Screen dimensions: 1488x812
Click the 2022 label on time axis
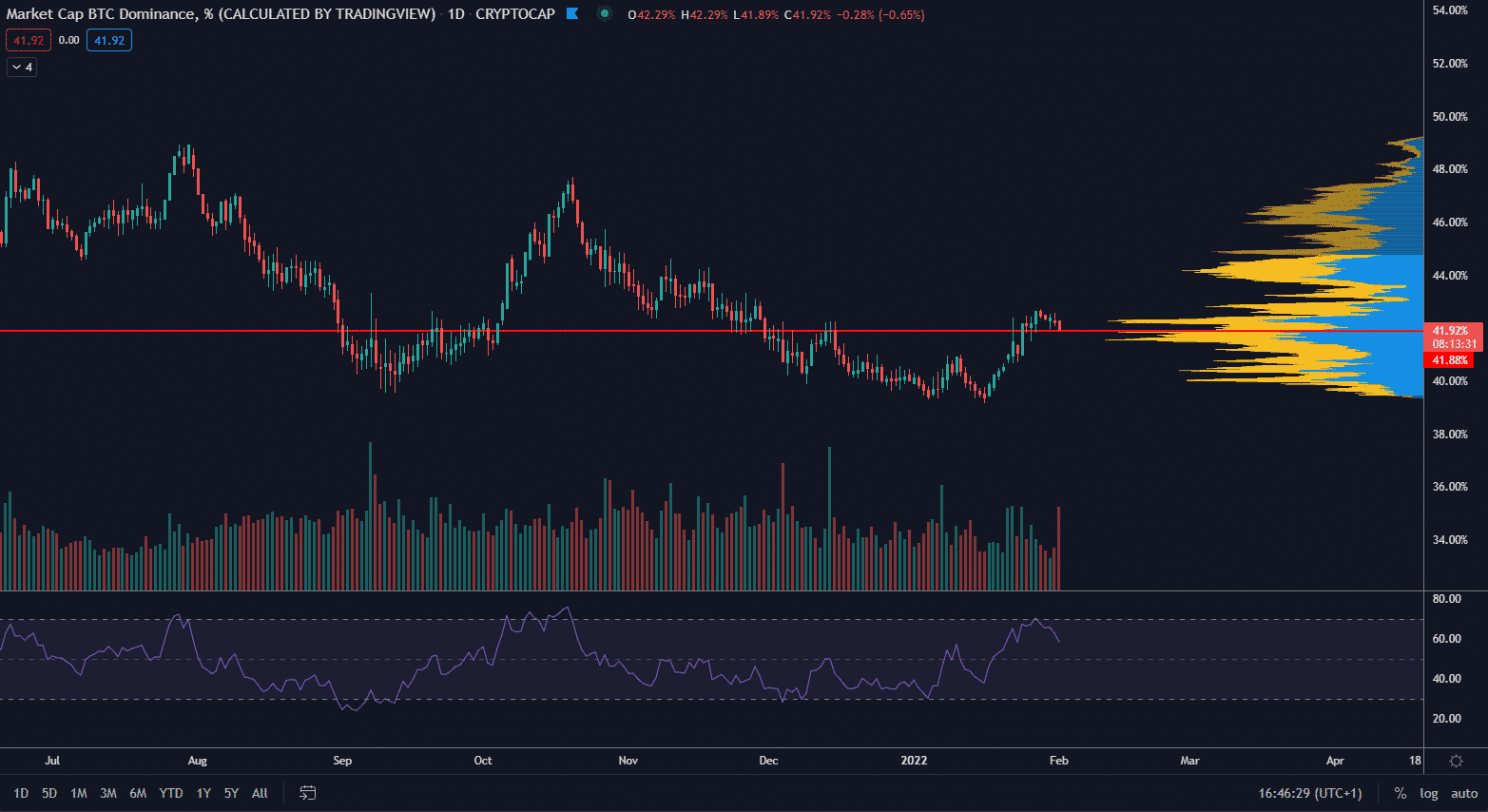pos(914,761)
